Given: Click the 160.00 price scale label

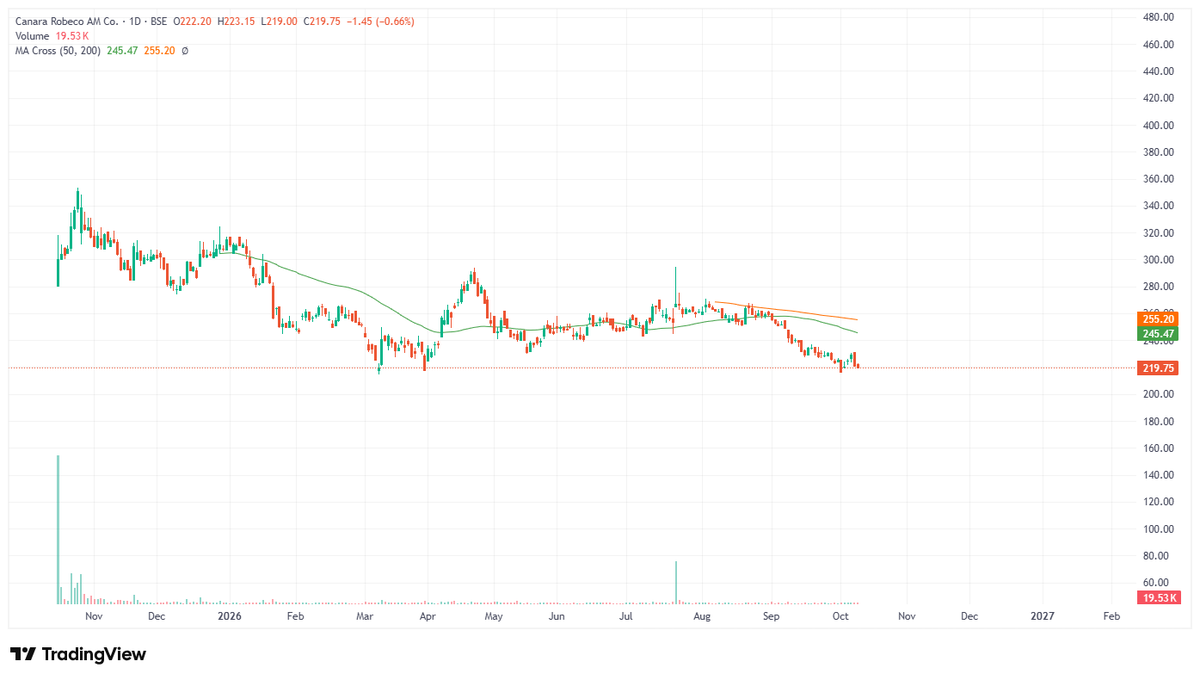Looking at the screenshot, I should 1158,449.
